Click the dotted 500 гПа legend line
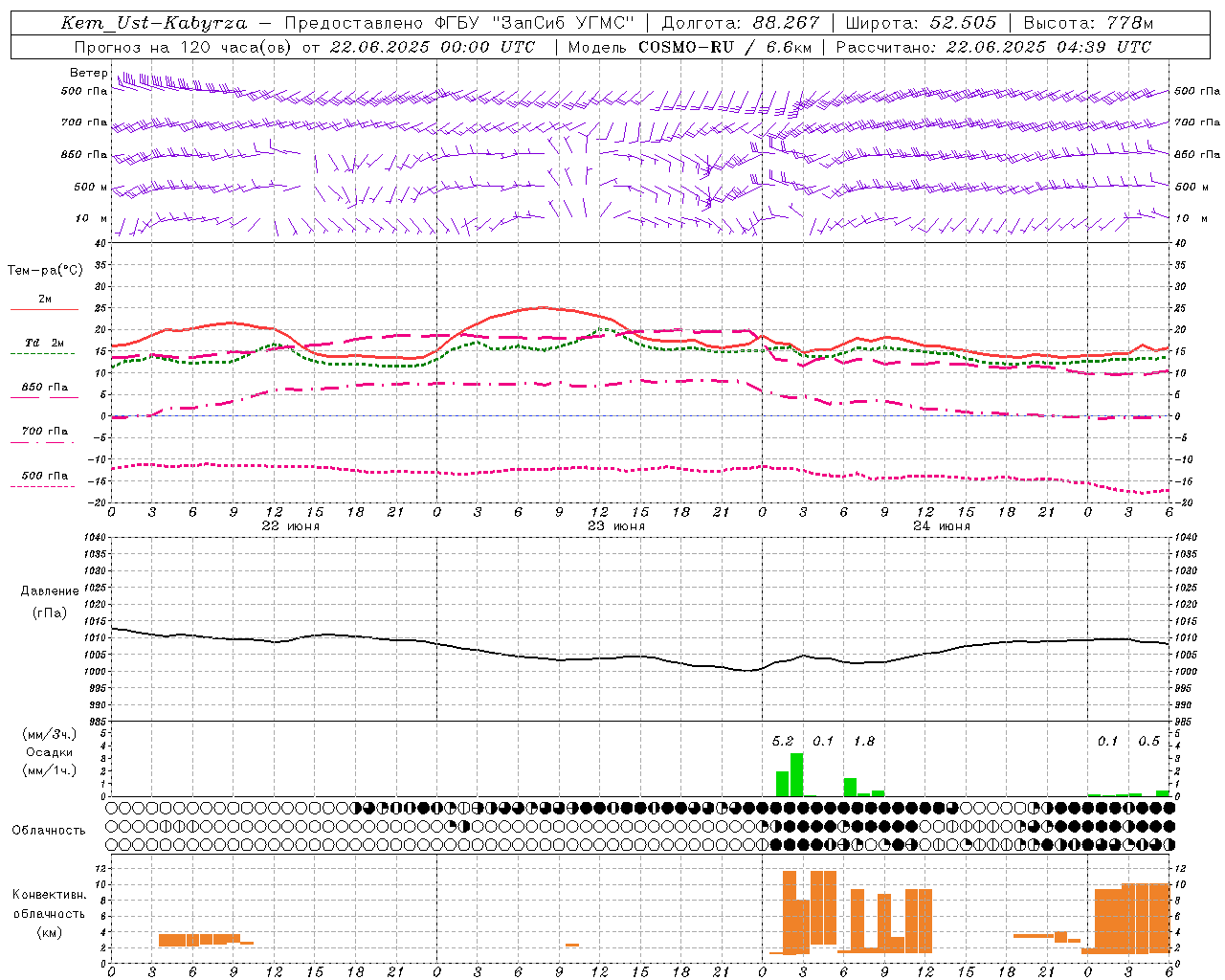1225x980 pixels. (42, 486)
